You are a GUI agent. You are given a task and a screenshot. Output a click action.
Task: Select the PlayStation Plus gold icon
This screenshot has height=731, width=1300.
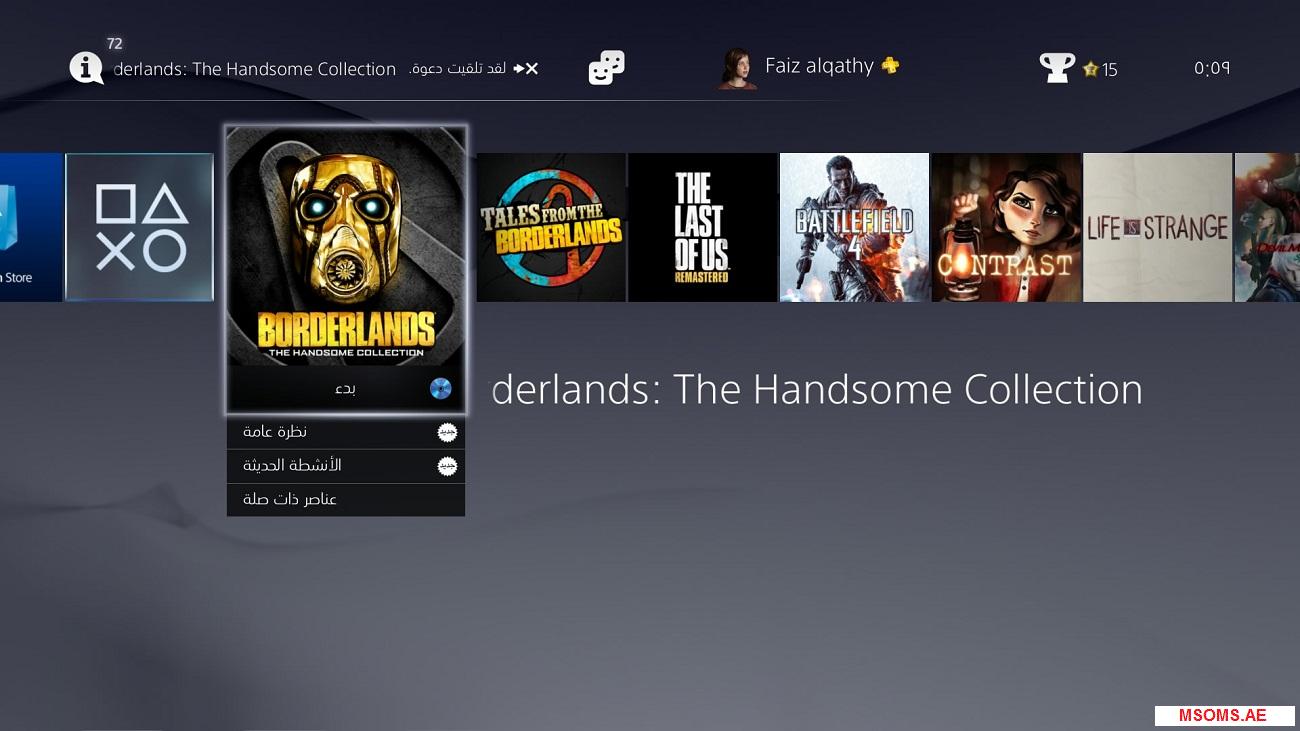[890, 66]
